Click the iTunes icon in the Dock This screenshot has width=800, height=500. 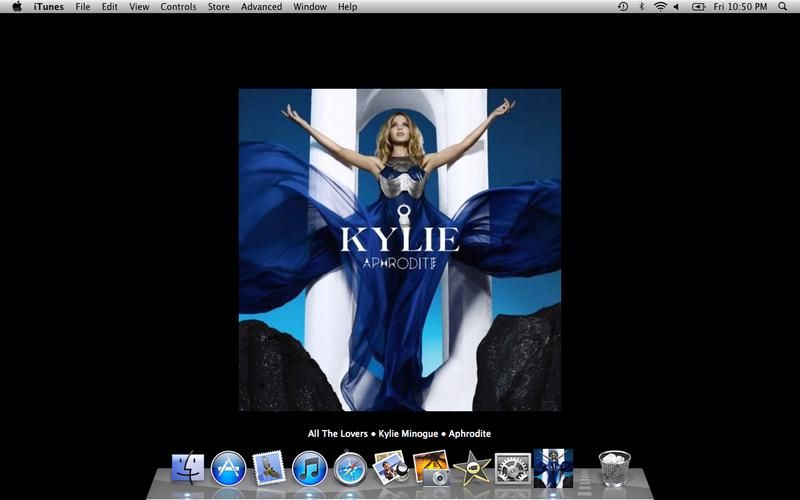pyautogui.click(x=310, y=468)
